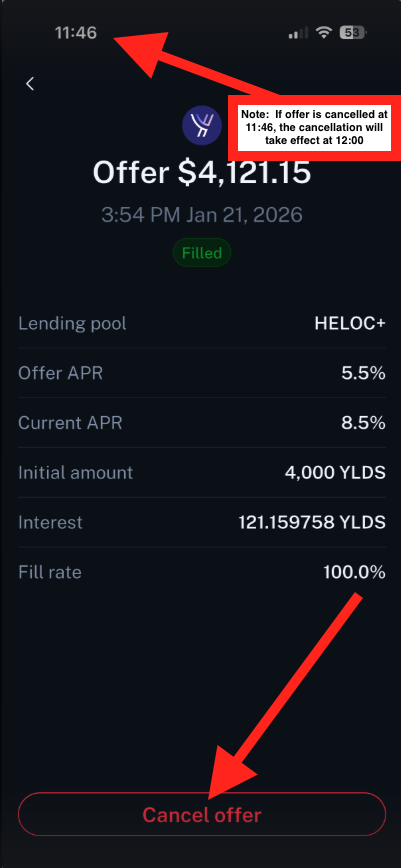Tap the Fill rate row label
Viewport: 401px width, 868px height.
[50, 572]
